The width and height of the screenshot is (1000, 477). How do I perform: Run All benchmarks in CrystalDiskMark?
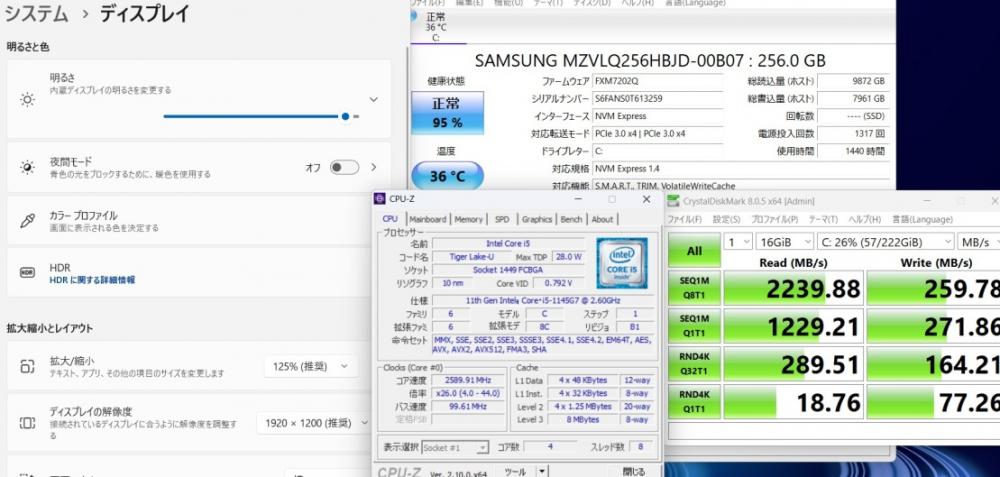pos(694,250)
